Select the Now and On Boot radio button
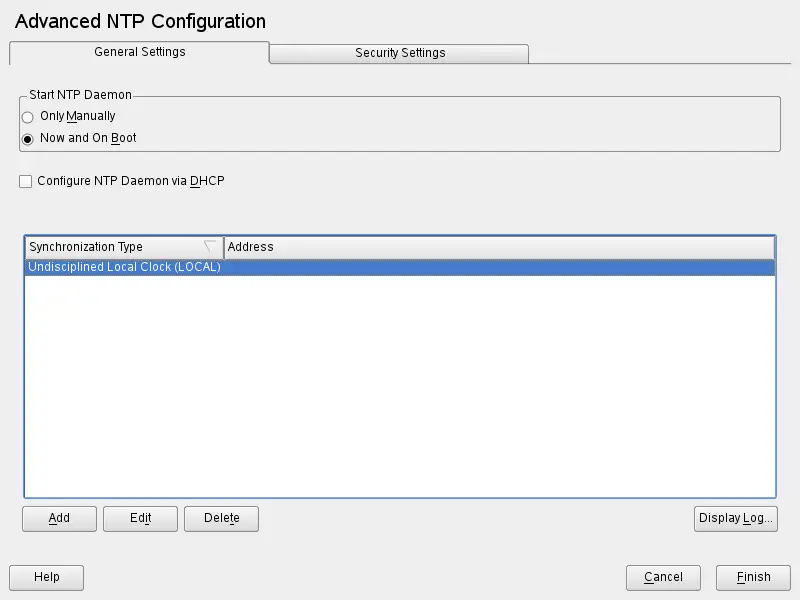Image resolution: width=800 pixels, height=600 pixels. pos(28,139)
